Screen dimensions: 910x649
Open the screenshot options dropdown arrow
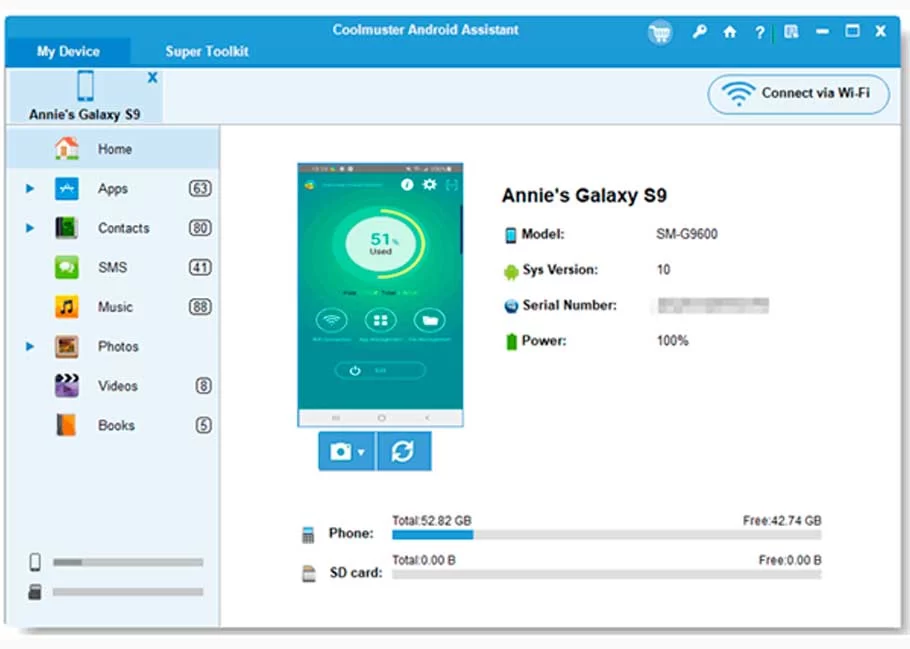[361, 452]
